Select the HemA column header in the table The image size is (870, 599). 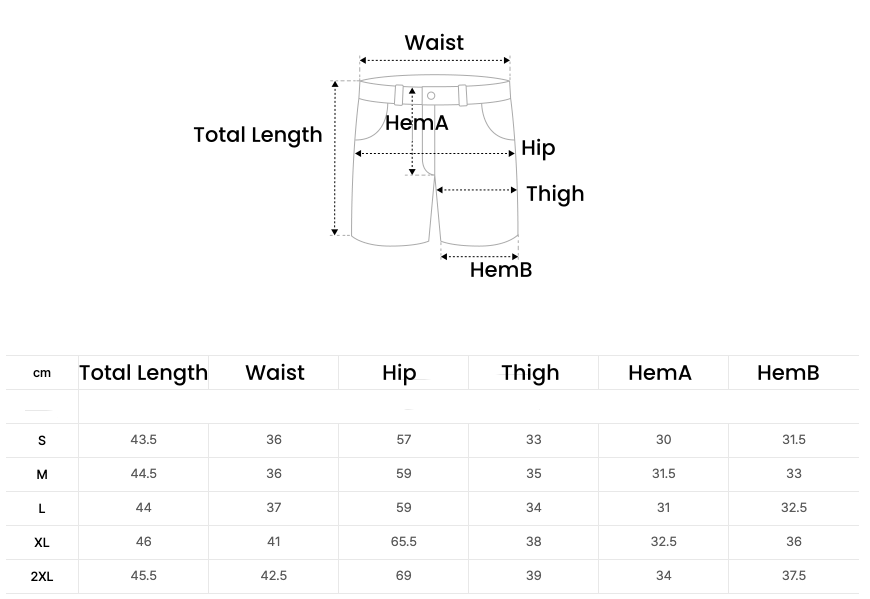660,373
